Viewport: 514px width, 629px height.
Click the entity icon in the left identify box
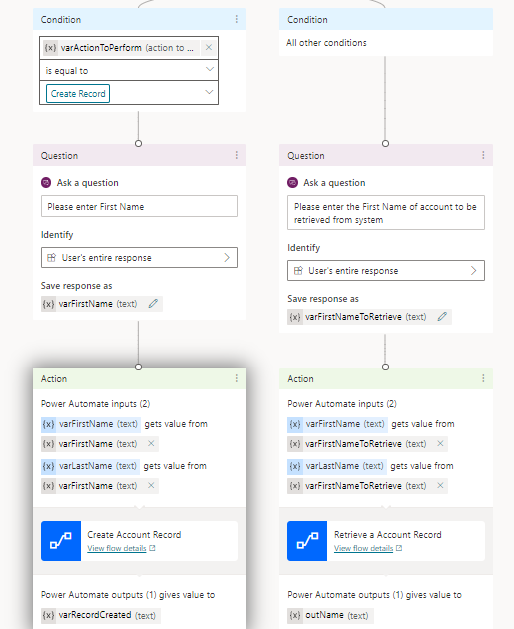51,258
